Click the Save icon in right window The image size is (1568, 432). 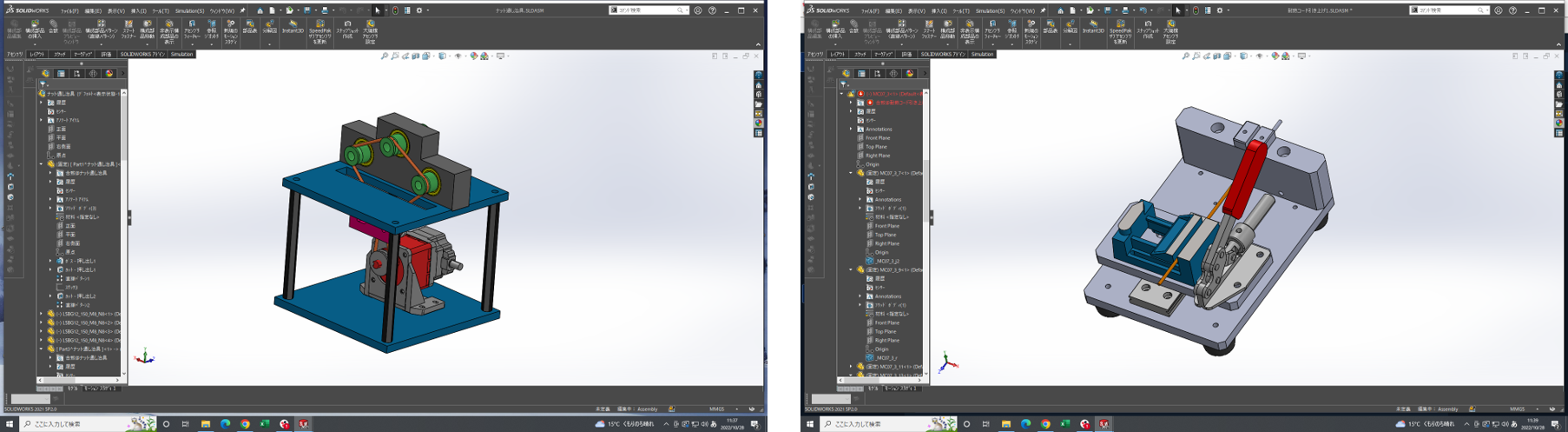pyautogui.click(x=1109, y=10)
